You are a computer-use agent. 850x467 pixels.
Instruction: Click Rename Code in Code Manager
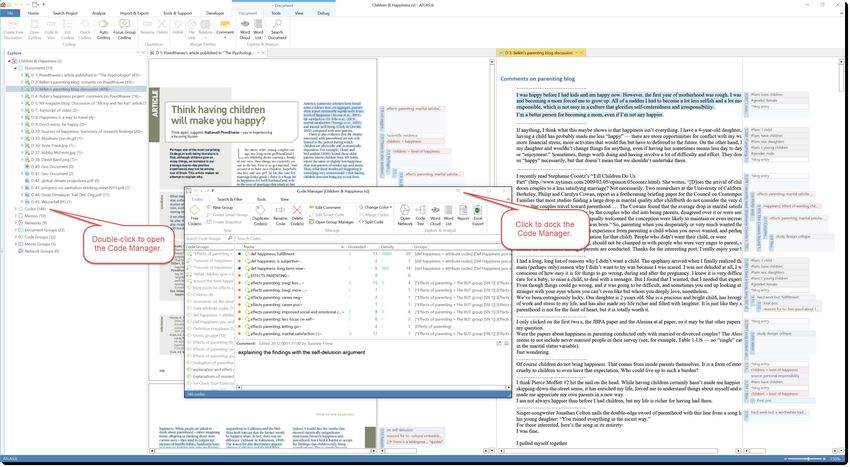point(280,215)
